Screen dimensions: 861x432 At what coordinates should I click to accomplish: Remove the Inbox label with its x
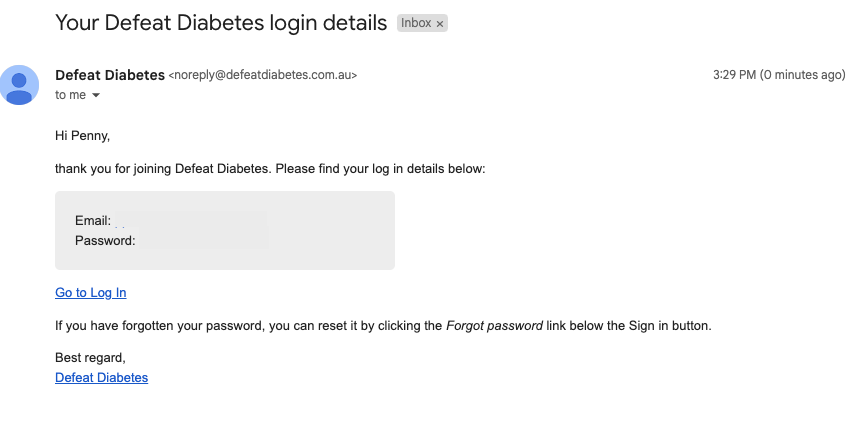pos(440,23)
